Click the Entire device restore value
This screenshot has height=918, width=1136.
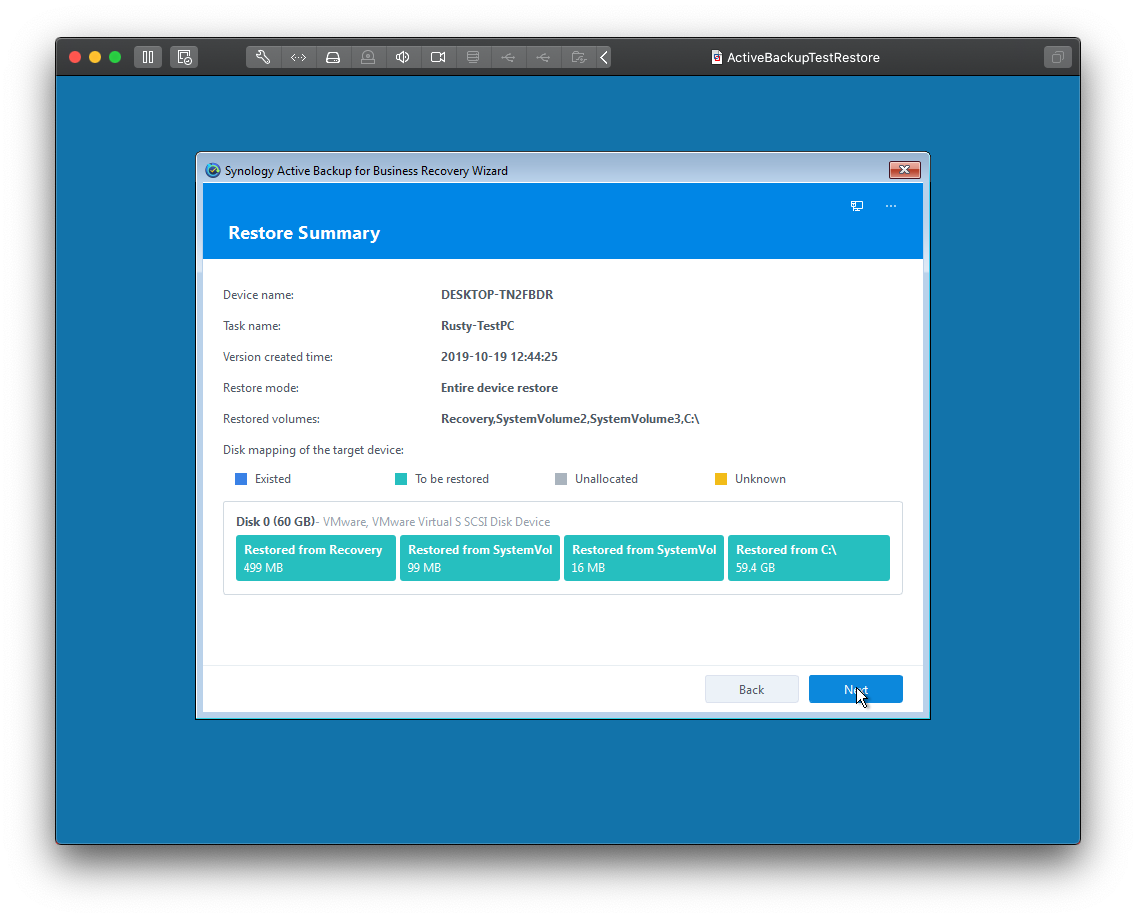(499, 388)
